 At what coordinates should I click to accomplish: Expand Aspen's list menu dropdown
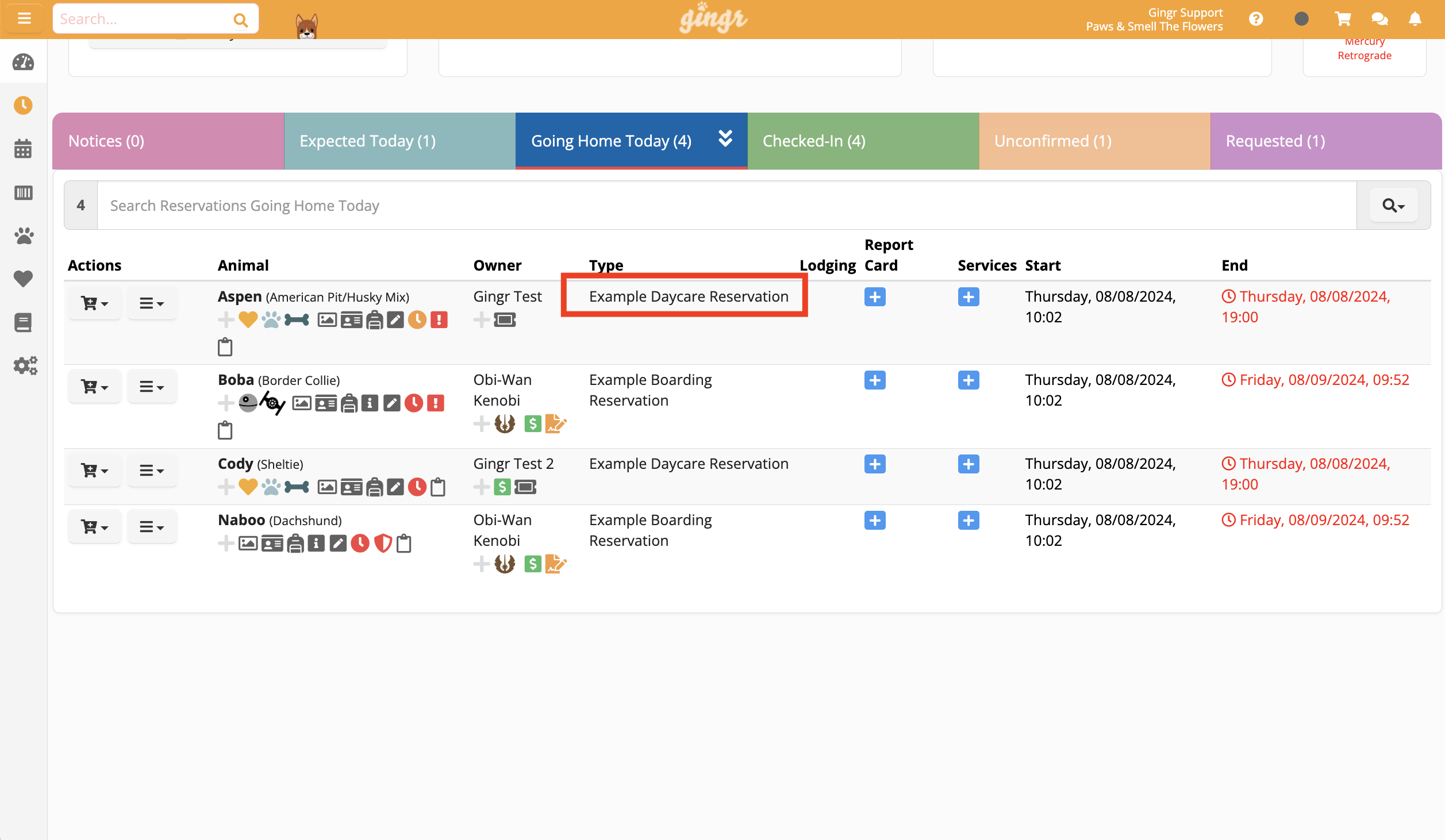tap(152, 303)
